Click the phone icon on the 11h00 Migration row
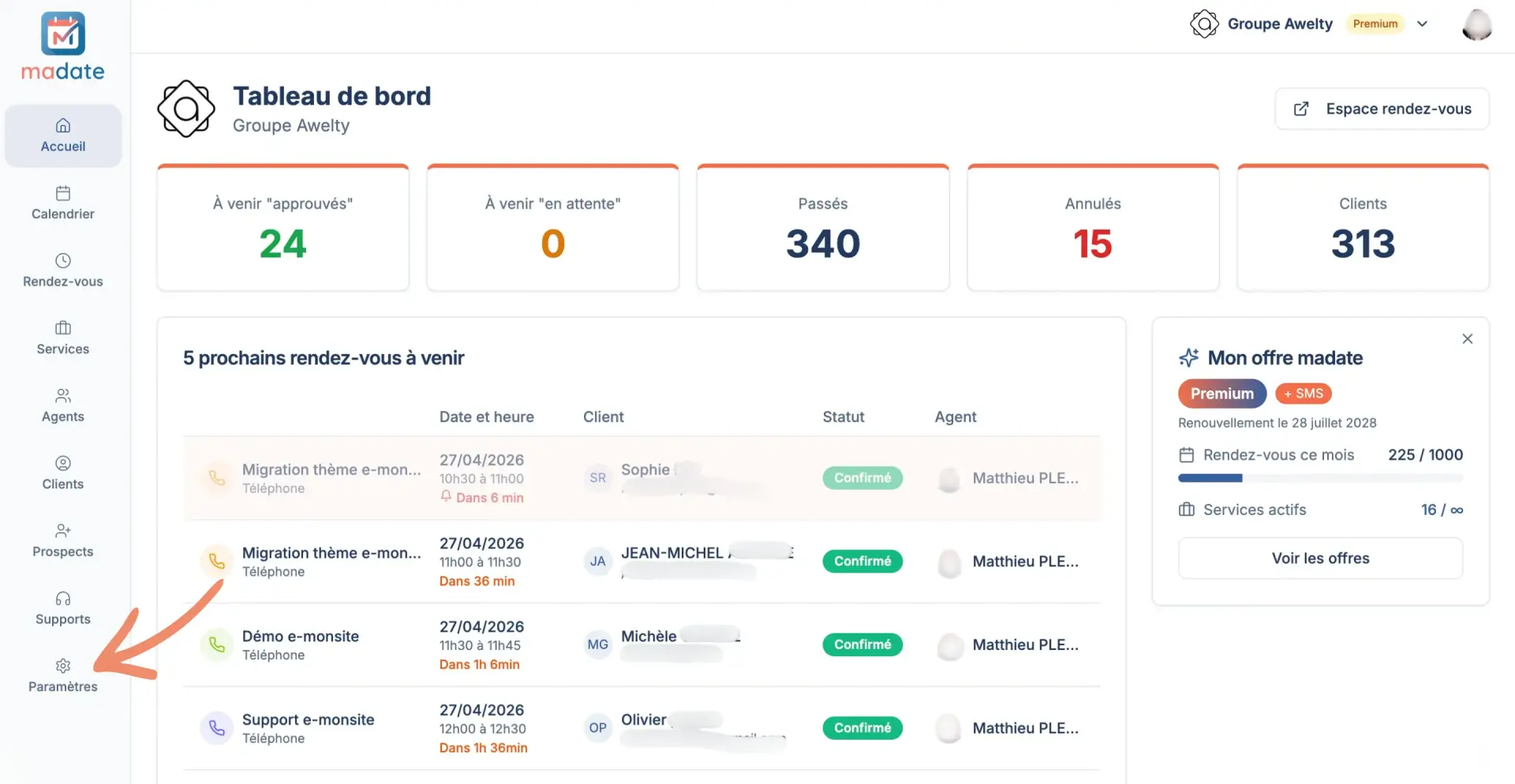Image resolution: width=1515 pixels, height=784 pixels. 216,561
